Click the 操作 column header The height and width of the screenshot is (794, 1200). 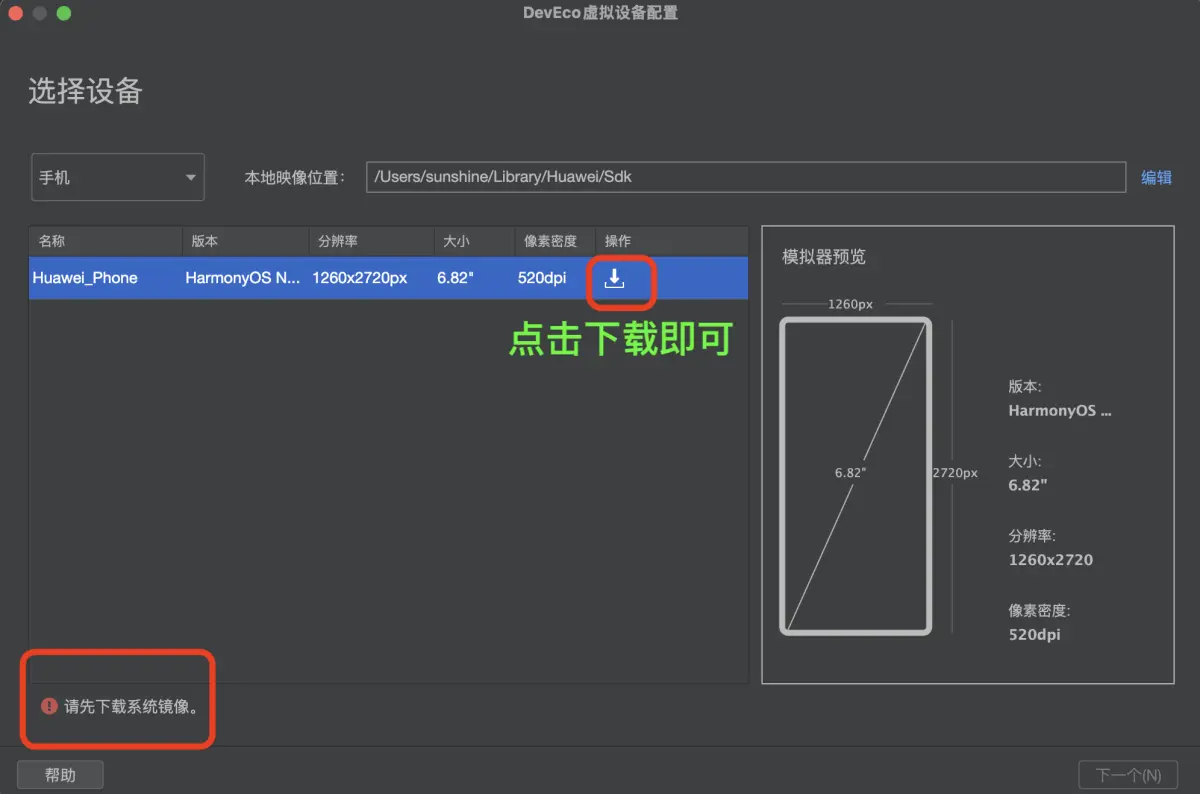pyautogui.click(x=671, y=241)
